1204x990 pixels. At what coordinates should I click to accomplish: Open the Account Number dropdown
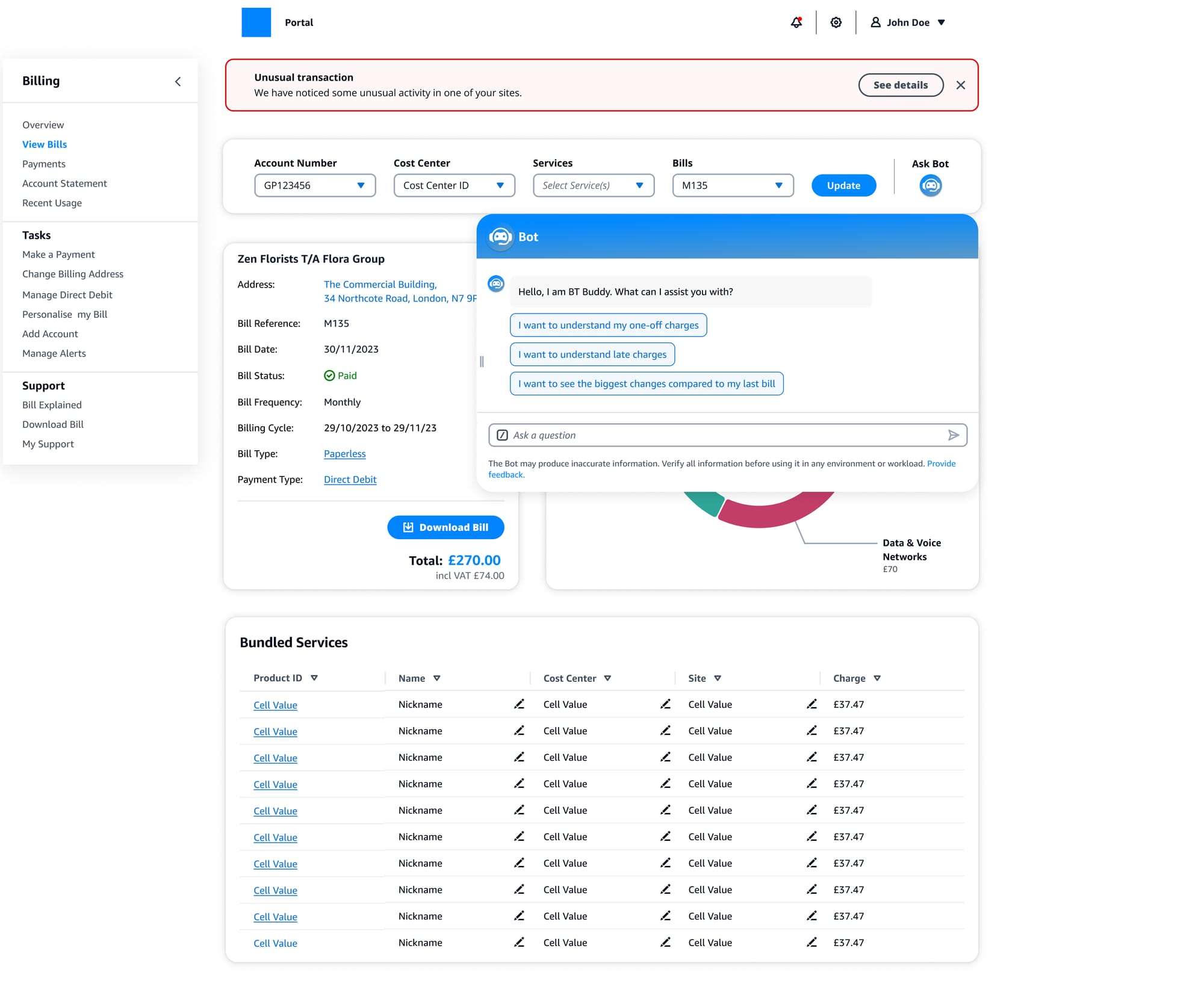point(315,185)
